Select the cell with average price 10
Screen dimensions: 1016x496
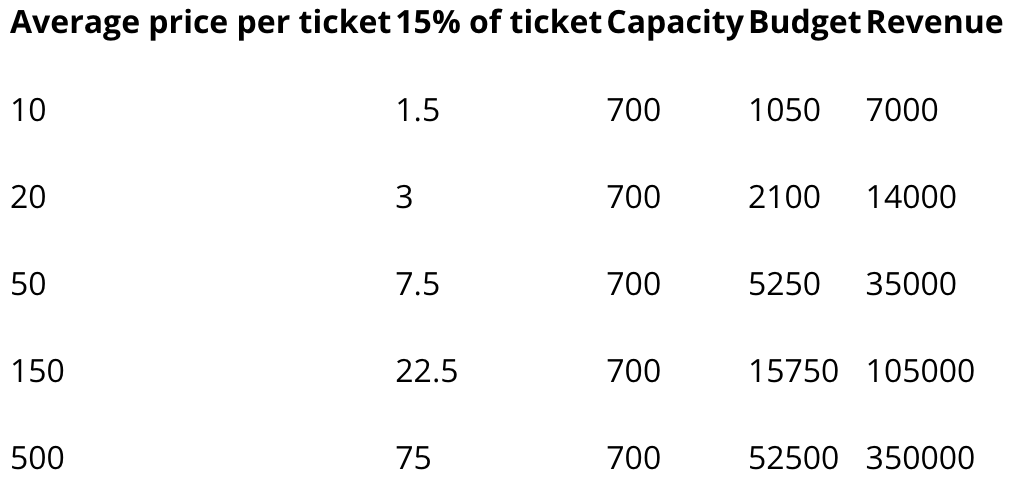click(29, 110)
